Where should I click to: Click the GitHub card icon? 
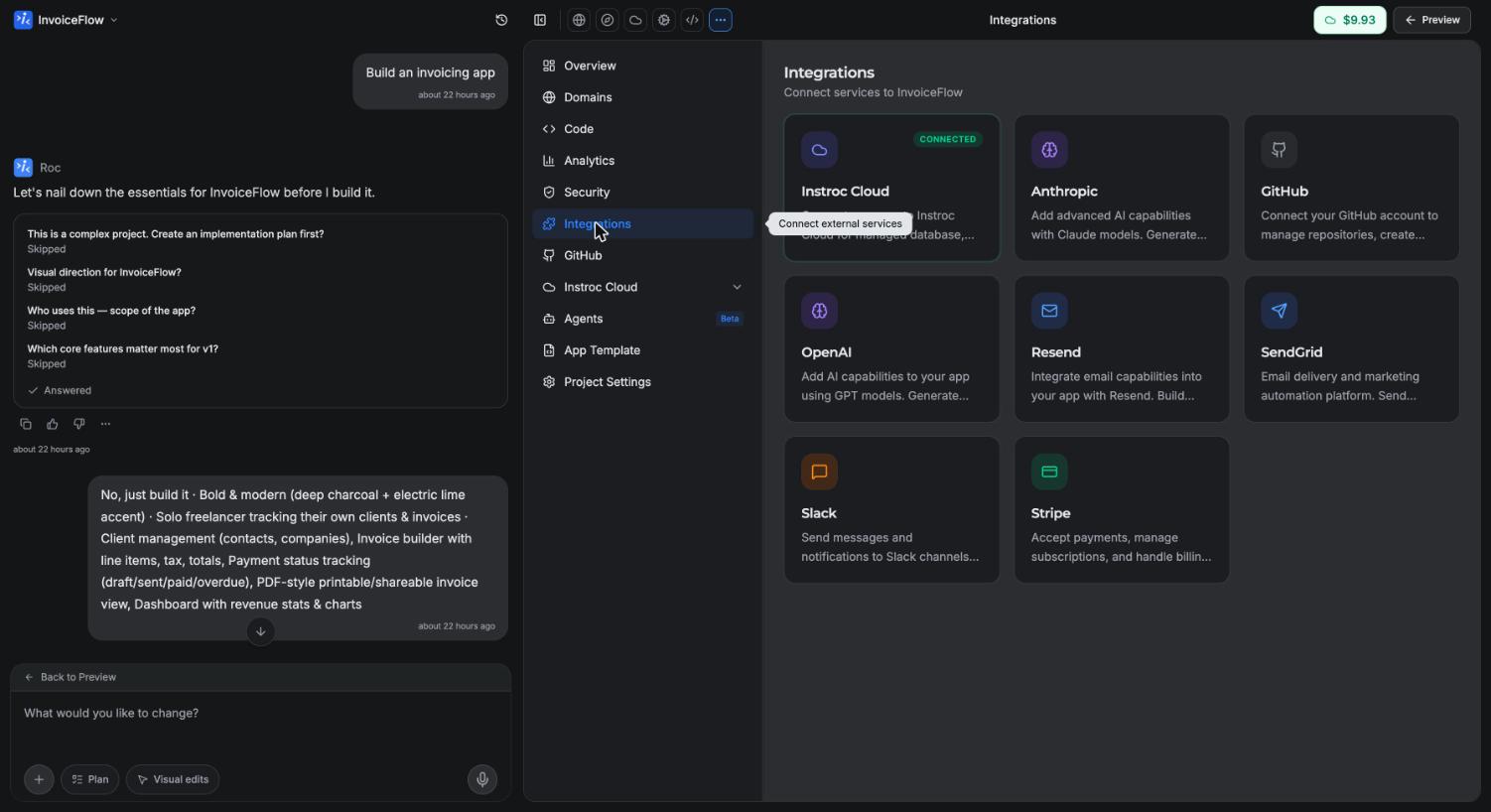point(1279,150)
